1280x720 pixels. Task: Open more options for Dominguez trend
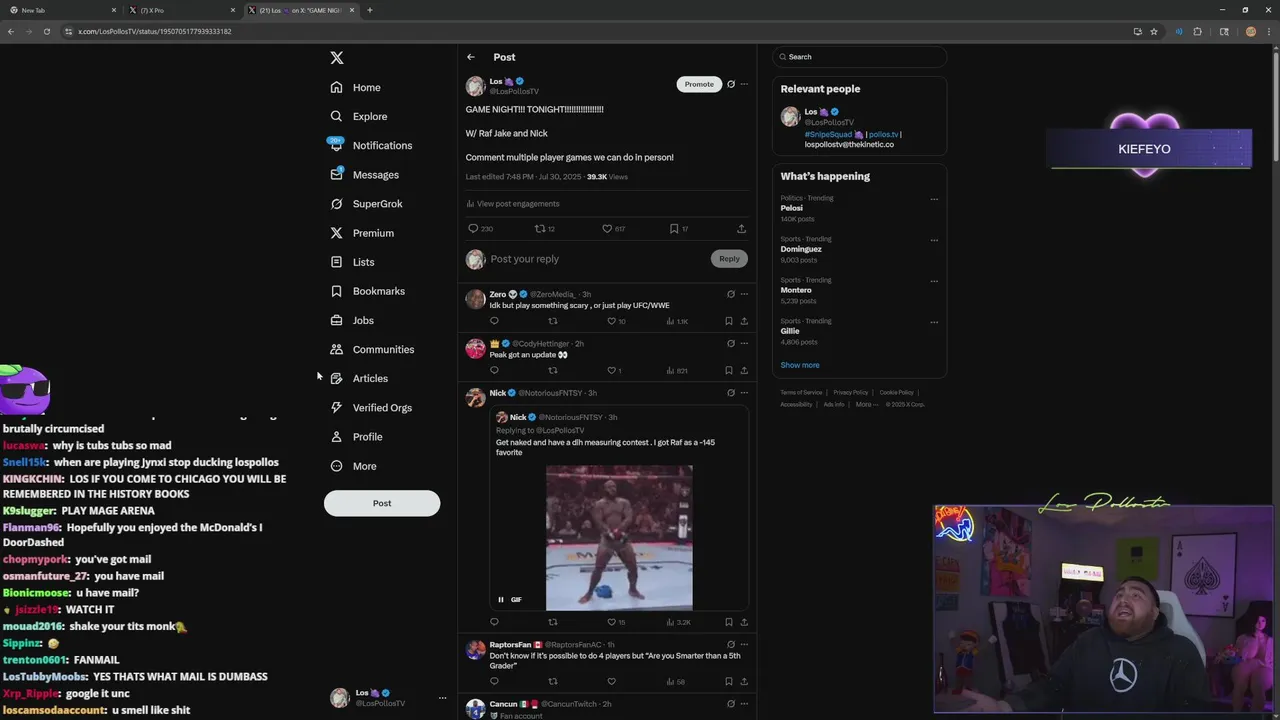(934, 240)
